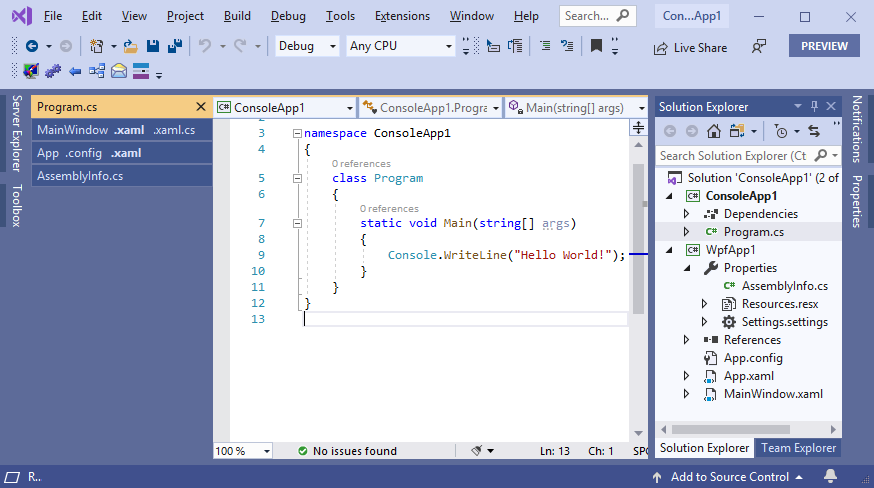Click the editor's vertical scrollbar
The width and height of the screenshot is (874, 488).
tap(639, 240)
